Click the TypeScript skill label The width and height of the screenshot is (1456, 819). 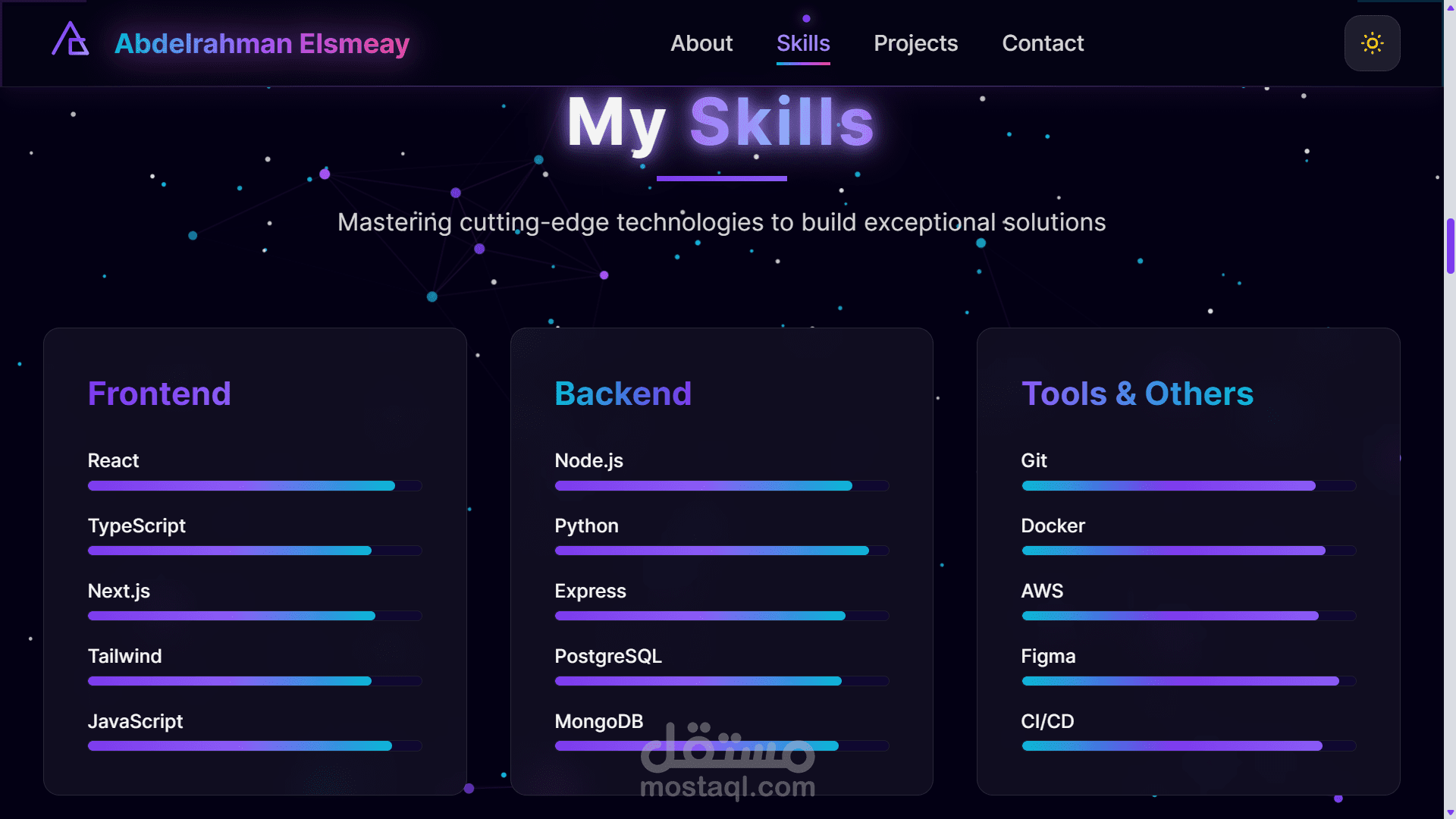[136, 526]
